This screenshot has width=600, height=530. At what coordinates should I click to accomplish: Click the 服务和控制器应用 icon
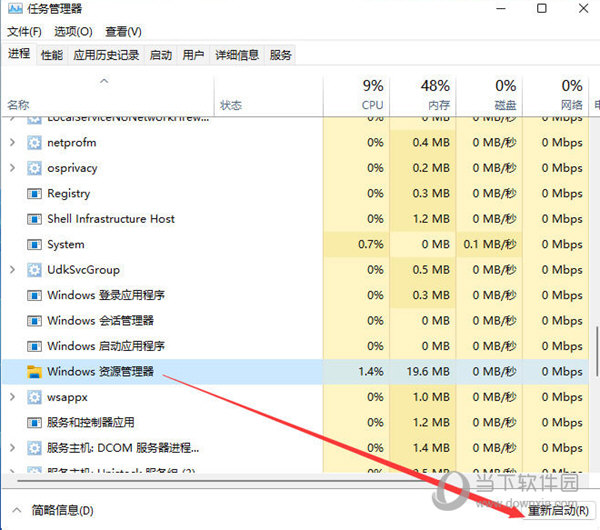pos(34,423)
